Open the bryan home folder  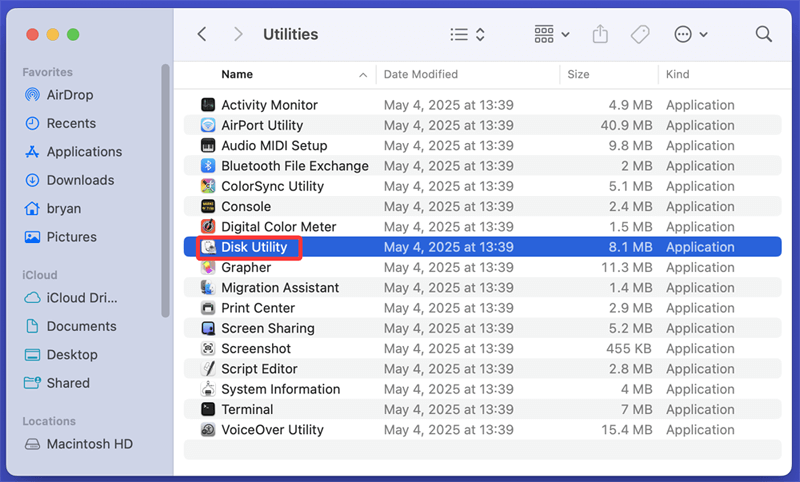point(53,209)
